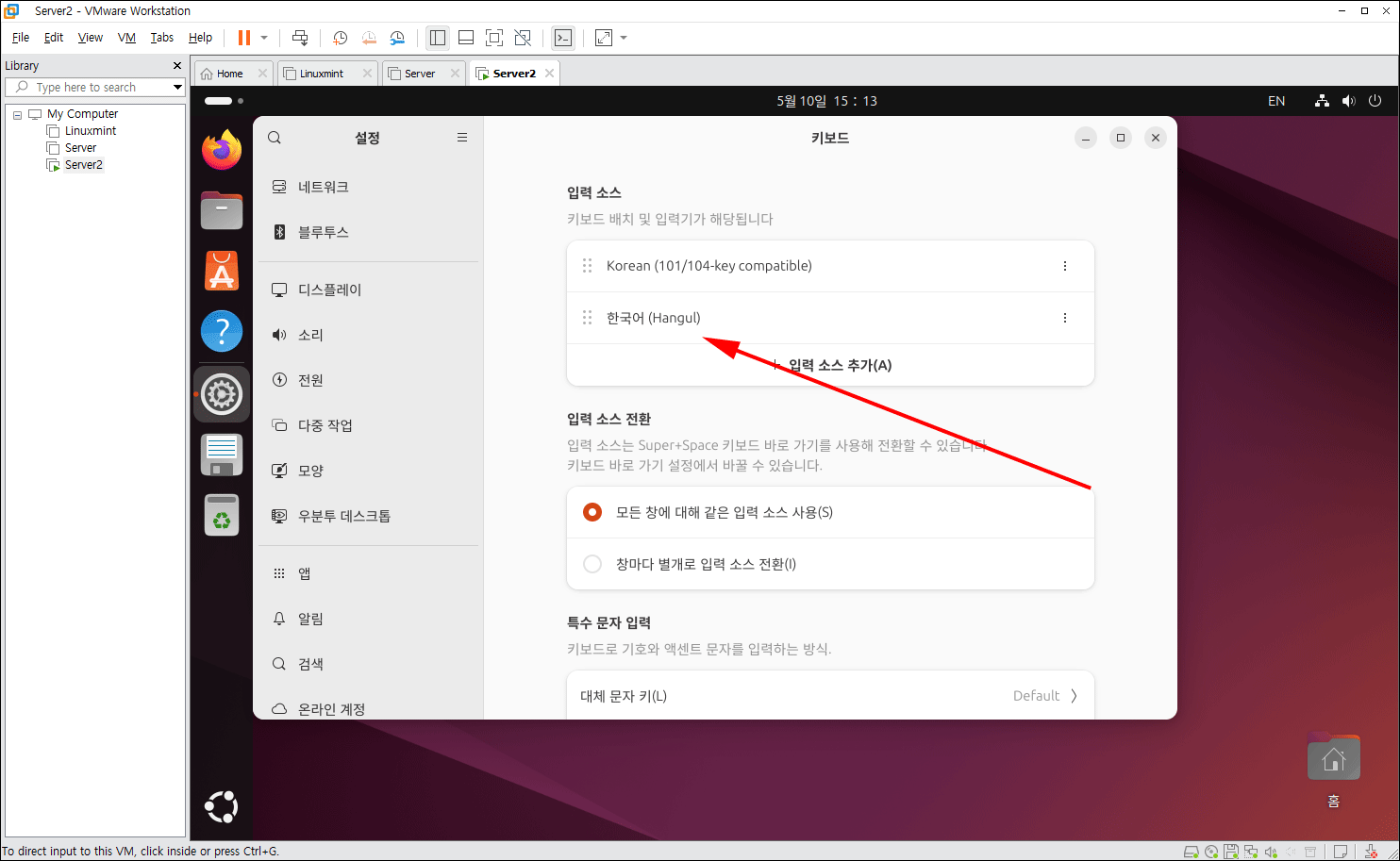The height and width of the screenshot is (861, 1400).
Task: Open the 우분투 데스크톱 settings panel
Action: (368, 516)
